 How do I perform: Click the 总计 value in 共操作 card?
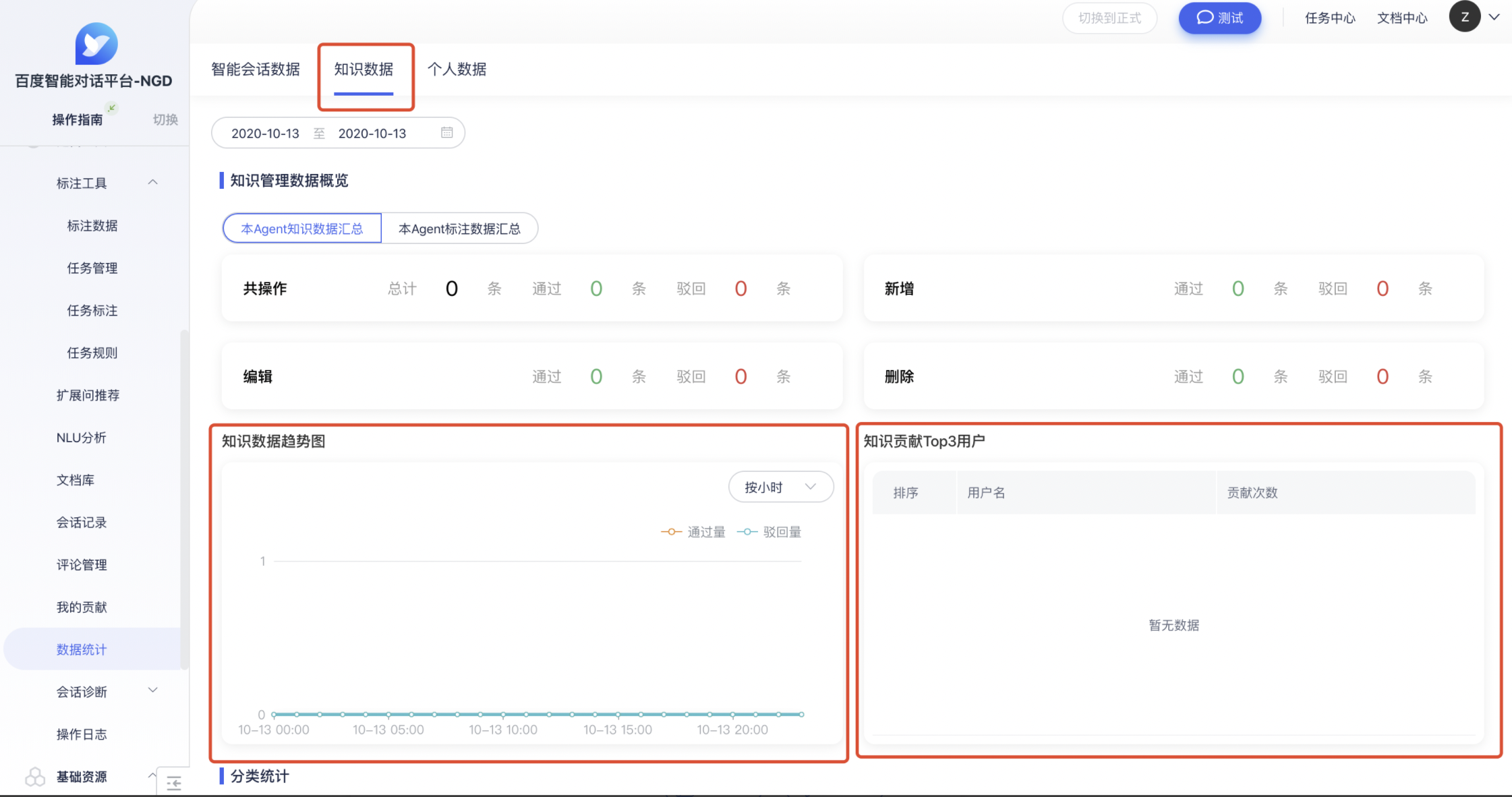point(452,289)
